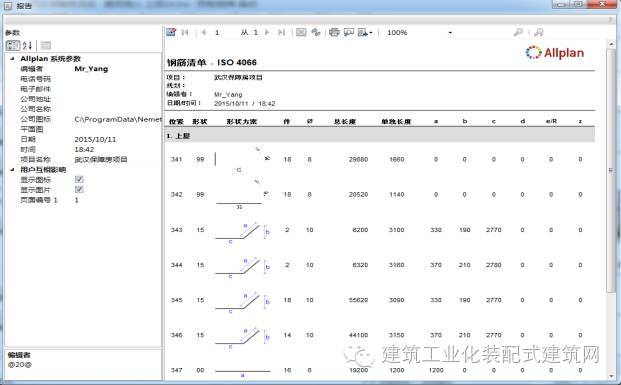Select the 平面图 parameter row
Viewport: 621px width, 385px height.
[83, 129]
